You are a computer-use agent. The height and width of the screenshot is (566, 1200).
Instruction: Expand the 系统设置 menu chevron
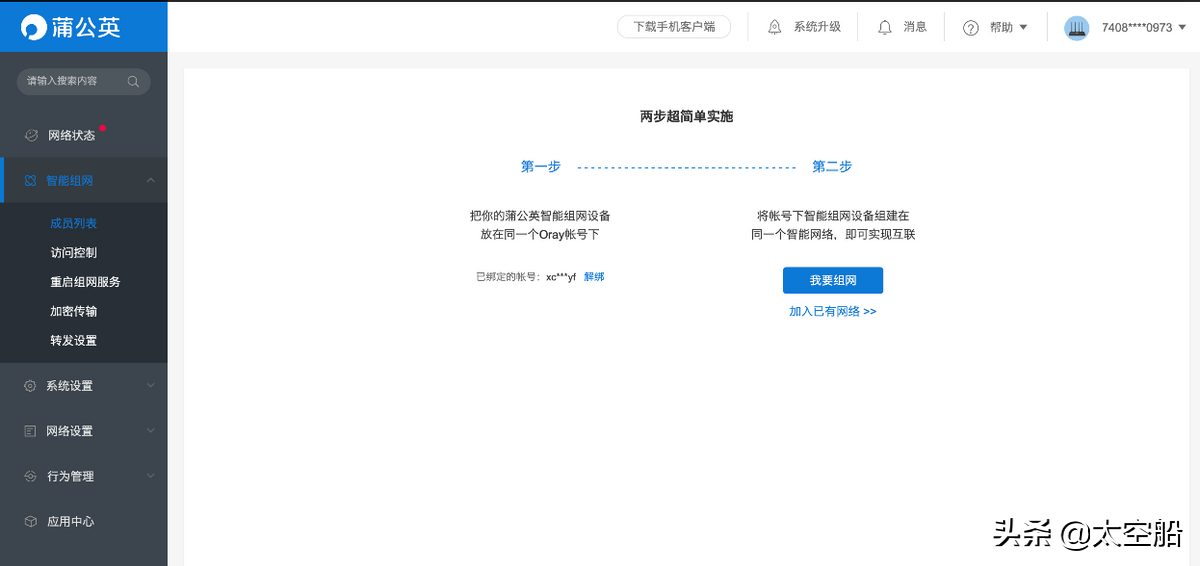150,386
